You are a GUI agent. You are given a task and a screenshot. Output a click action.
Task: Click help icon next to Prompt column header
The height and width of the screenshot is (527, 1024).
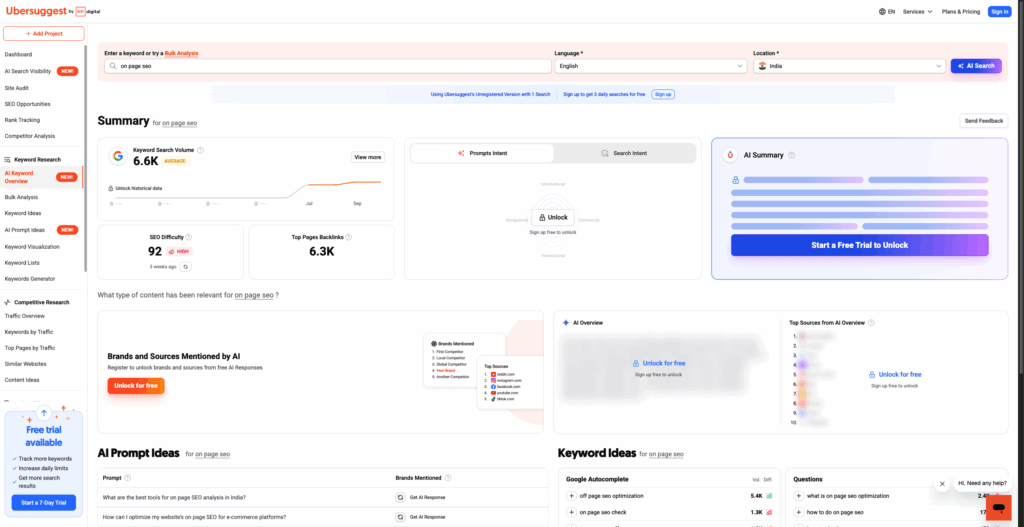pos(127,478)
